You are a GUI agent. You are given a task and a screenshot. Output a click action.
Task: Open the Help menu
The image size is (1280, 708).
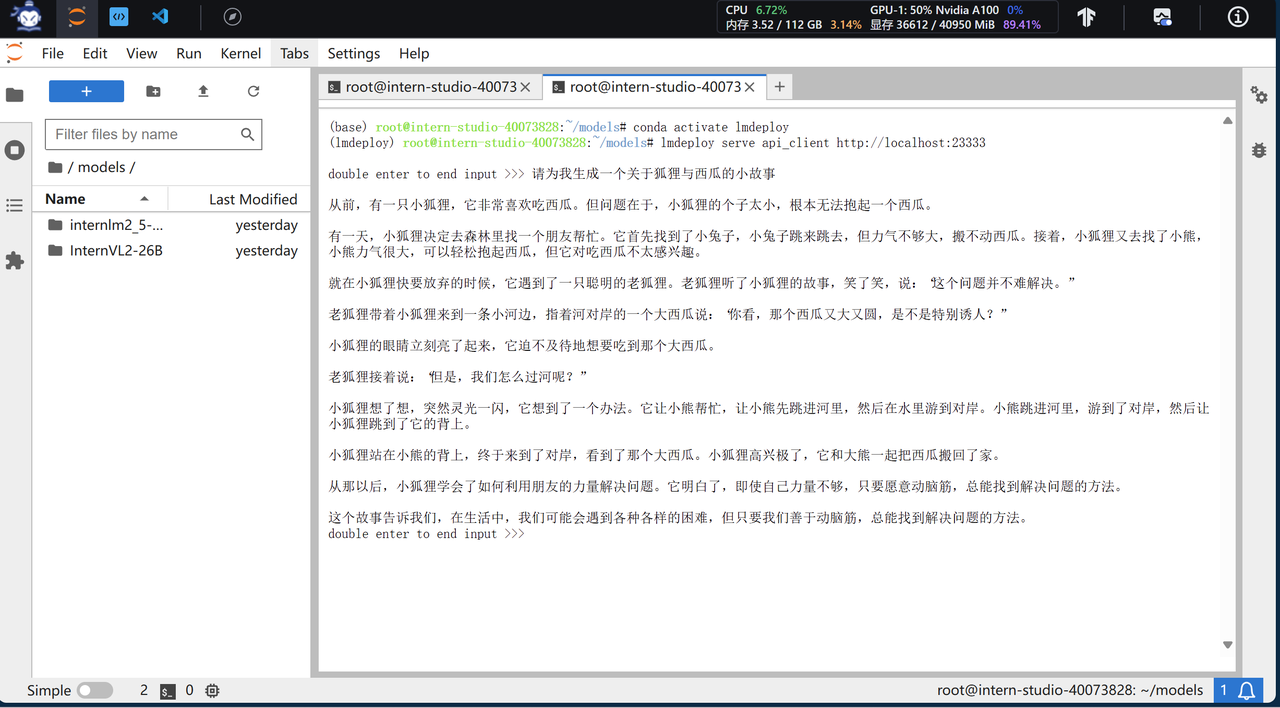click(x=414, y=53)
